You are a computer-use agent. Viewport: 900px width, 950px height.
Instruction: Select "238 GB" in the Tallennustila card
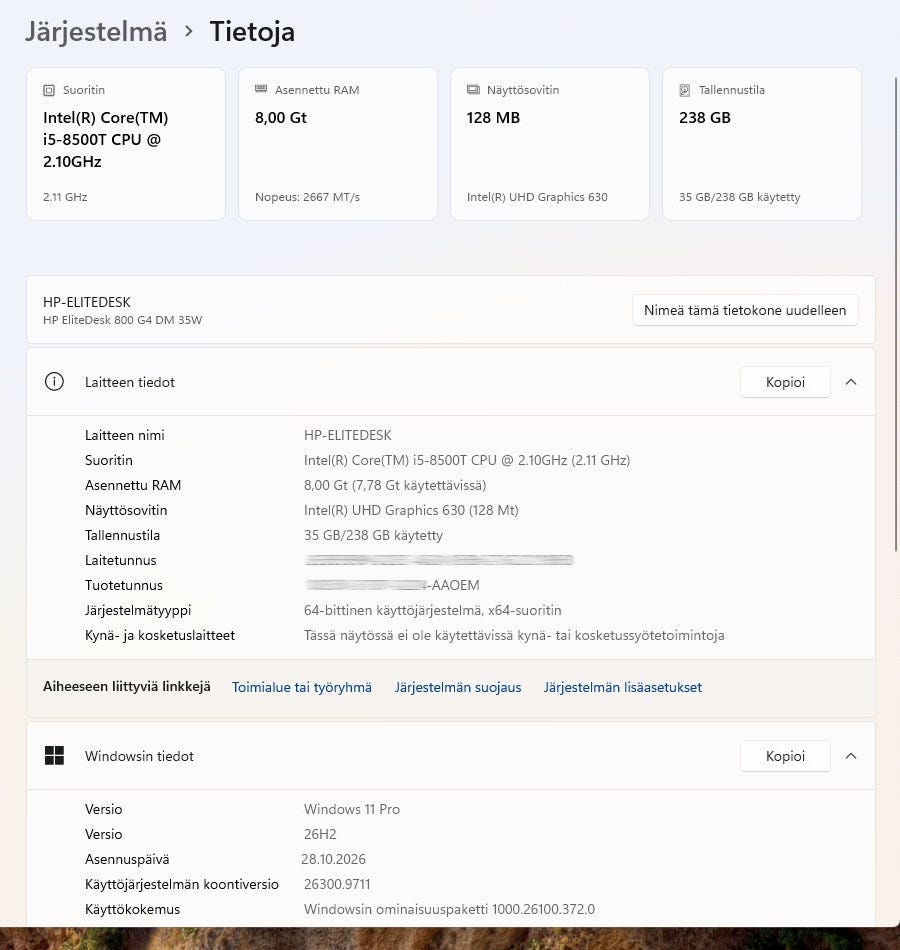pos(705,118)
